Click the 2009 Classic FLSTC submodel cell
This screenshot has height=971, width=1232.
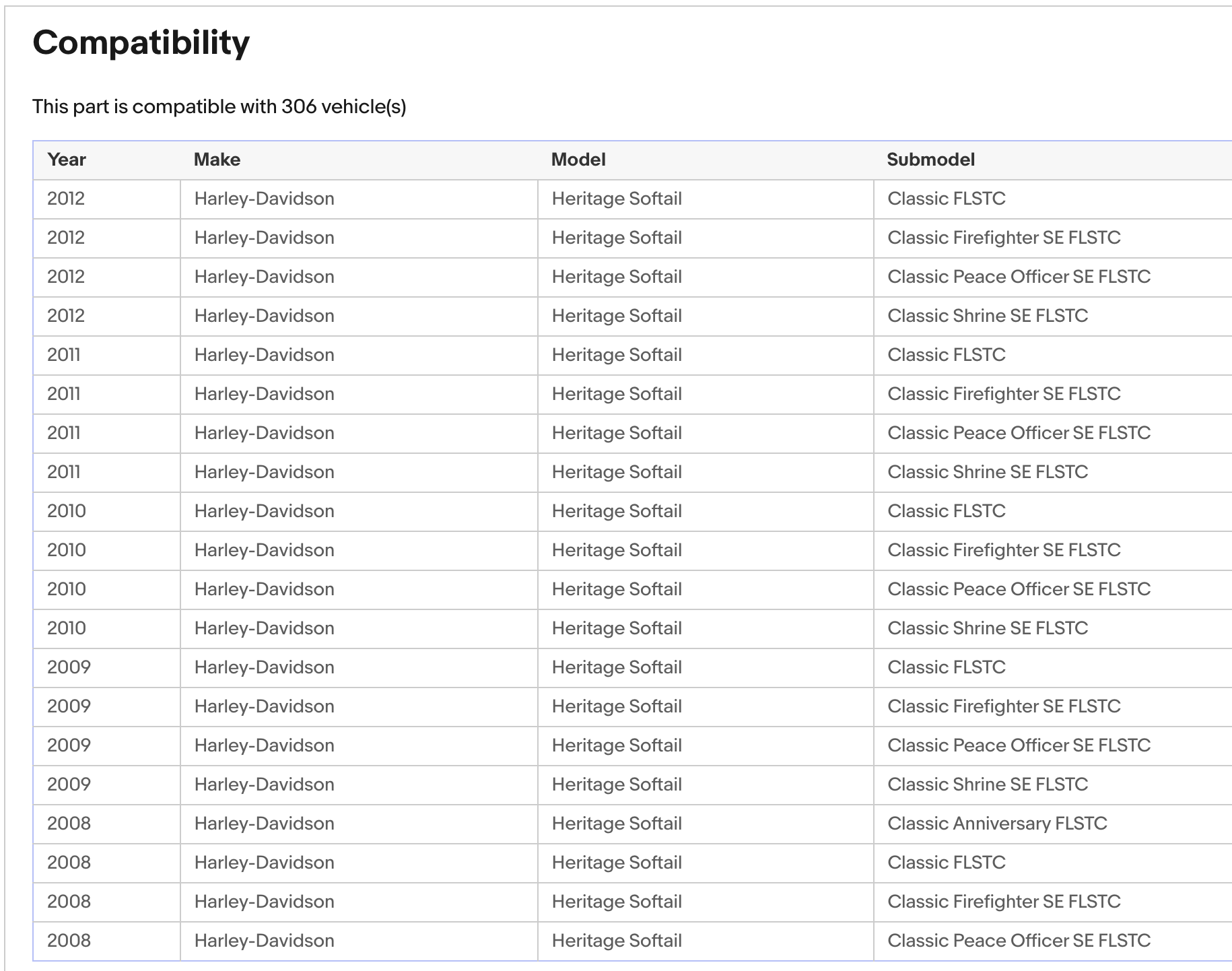(946, 667)
